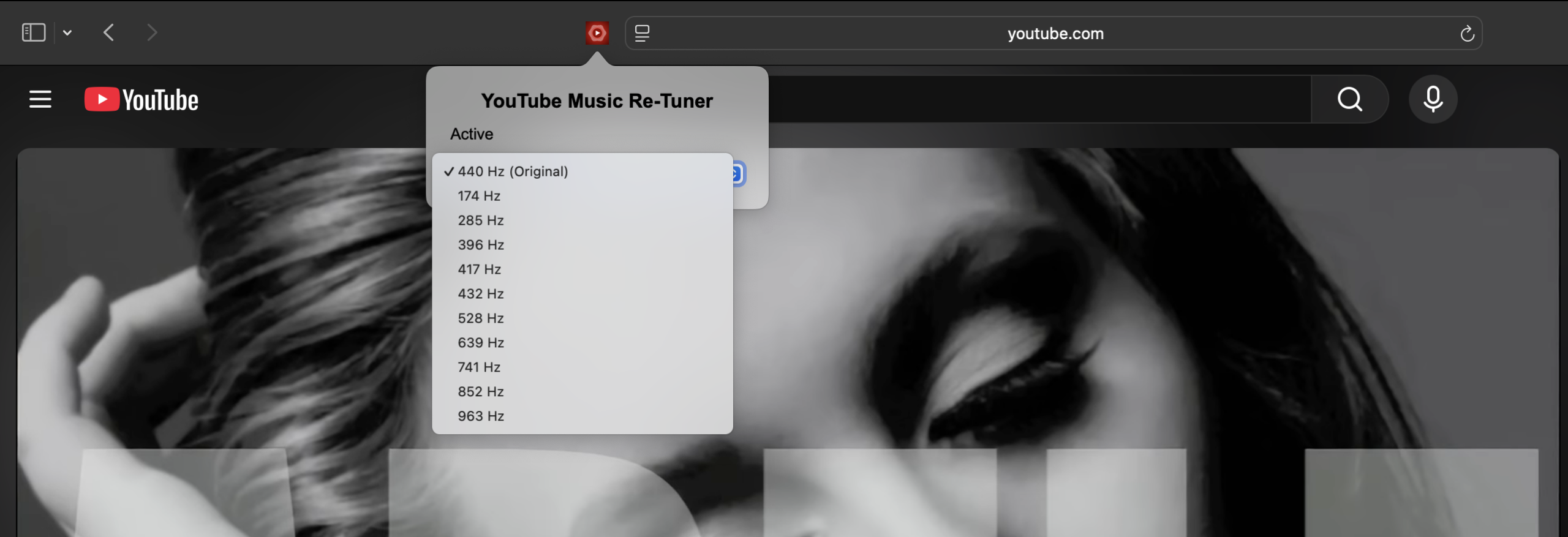Viewport: 1568px width, 537px height.
Task: Go back with the browser back arrow
Action: point(109,32)
